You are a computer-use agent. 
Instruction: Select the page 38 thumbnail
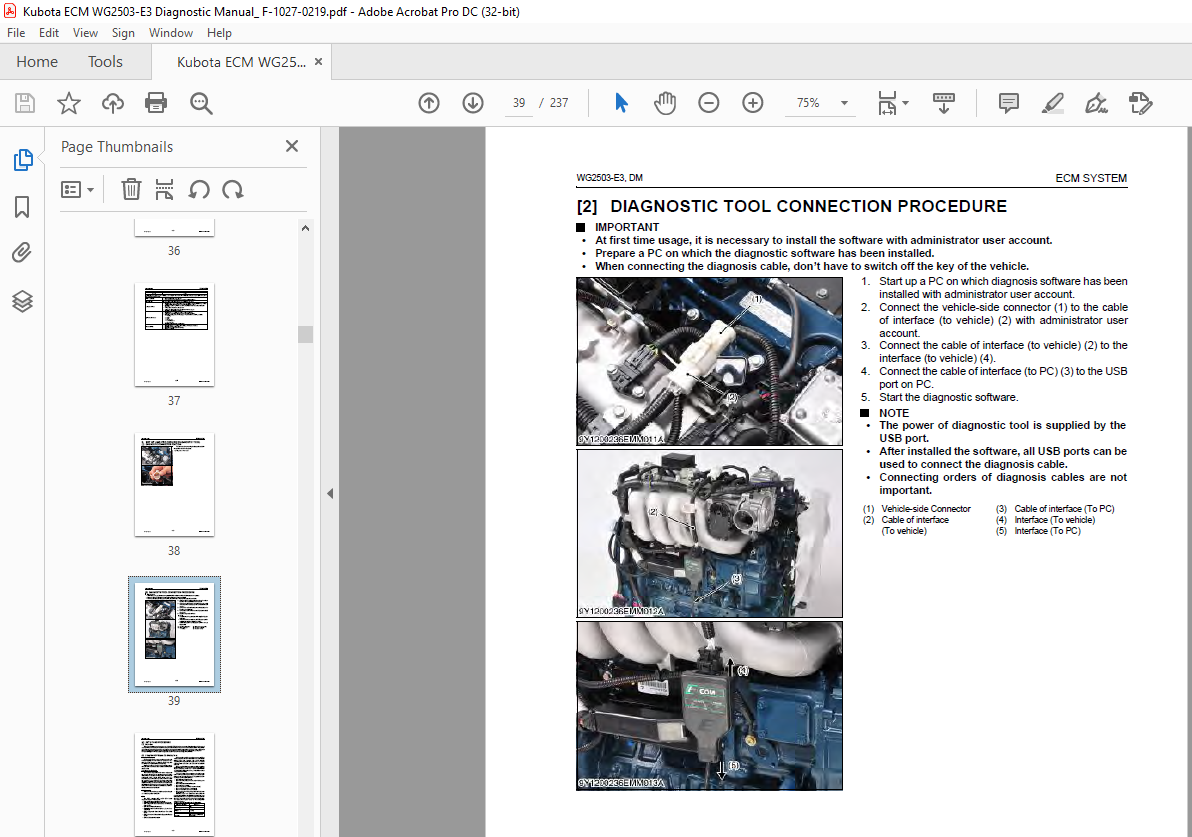click(174, 484)
